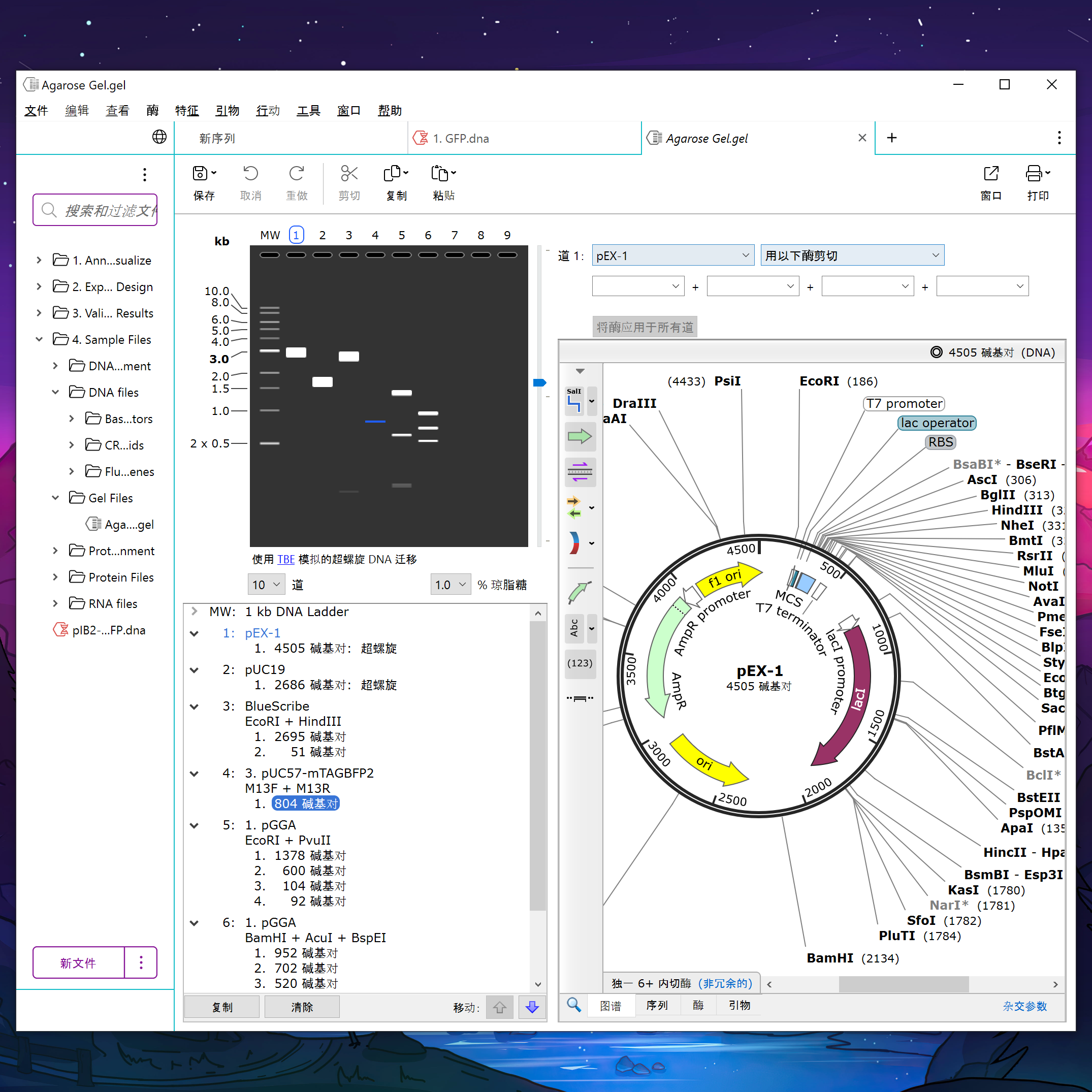Toggle the (123) sequence numbering display
Image resolution: width=1092 pixels, height=1092 pixels.
(x=580, y=663)
